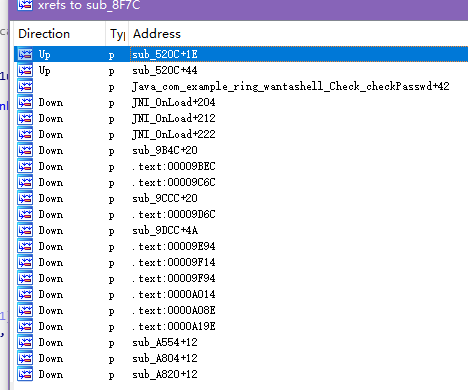This screenshot has height=390, width=468.
Task: Select address .text:00009F94
Action: click(x=174, y=278)
